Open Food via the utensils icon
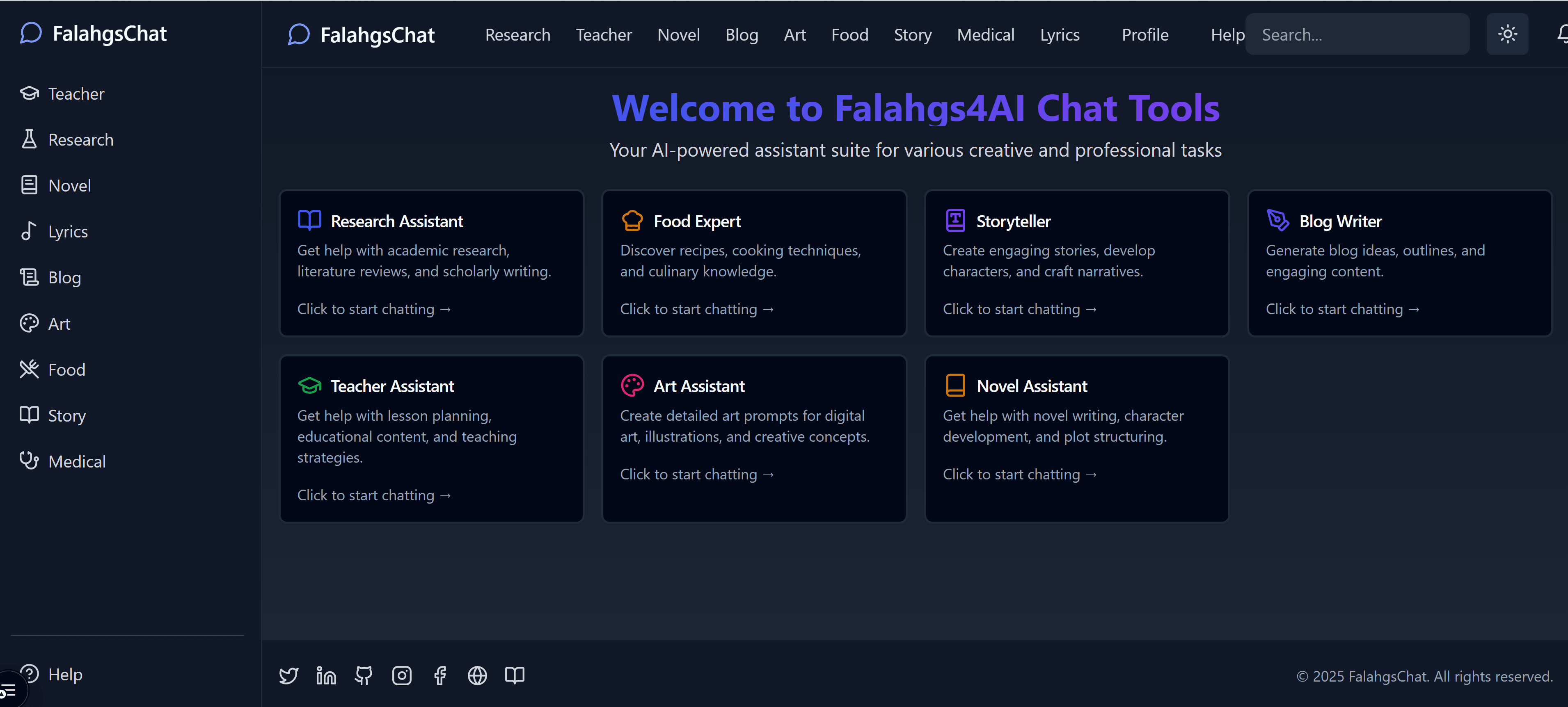 [x=29, y=369]
